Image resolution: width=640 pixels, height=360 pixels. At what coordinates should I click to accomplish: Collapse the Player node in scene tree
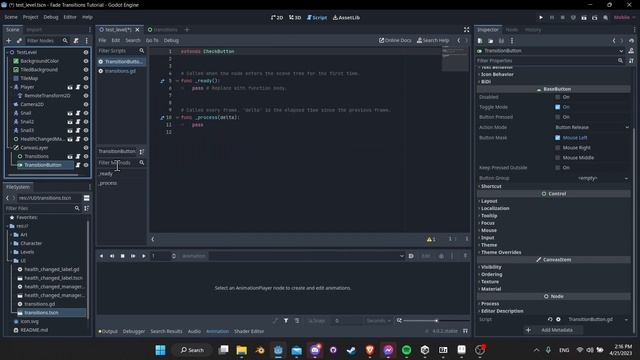click(x=11, y=87)
